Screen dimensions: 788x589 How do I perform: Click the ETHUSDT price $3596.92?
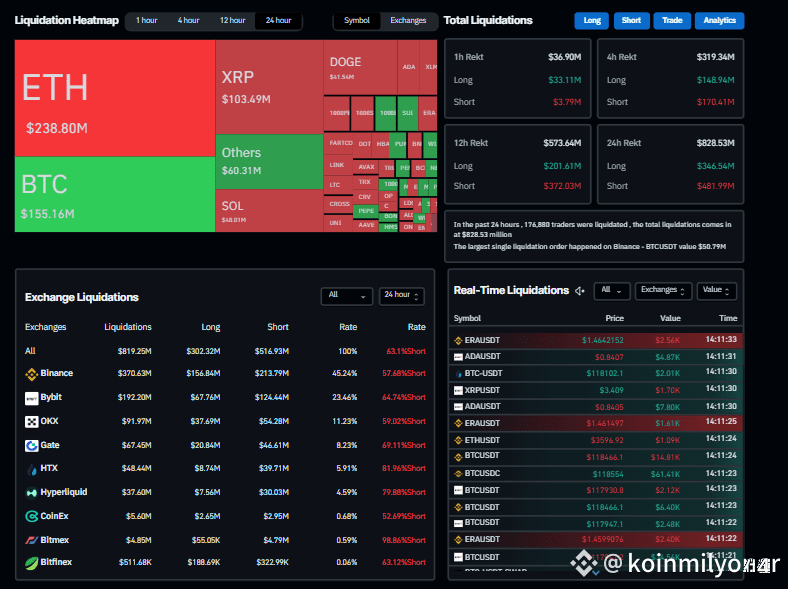coord(607,441)
